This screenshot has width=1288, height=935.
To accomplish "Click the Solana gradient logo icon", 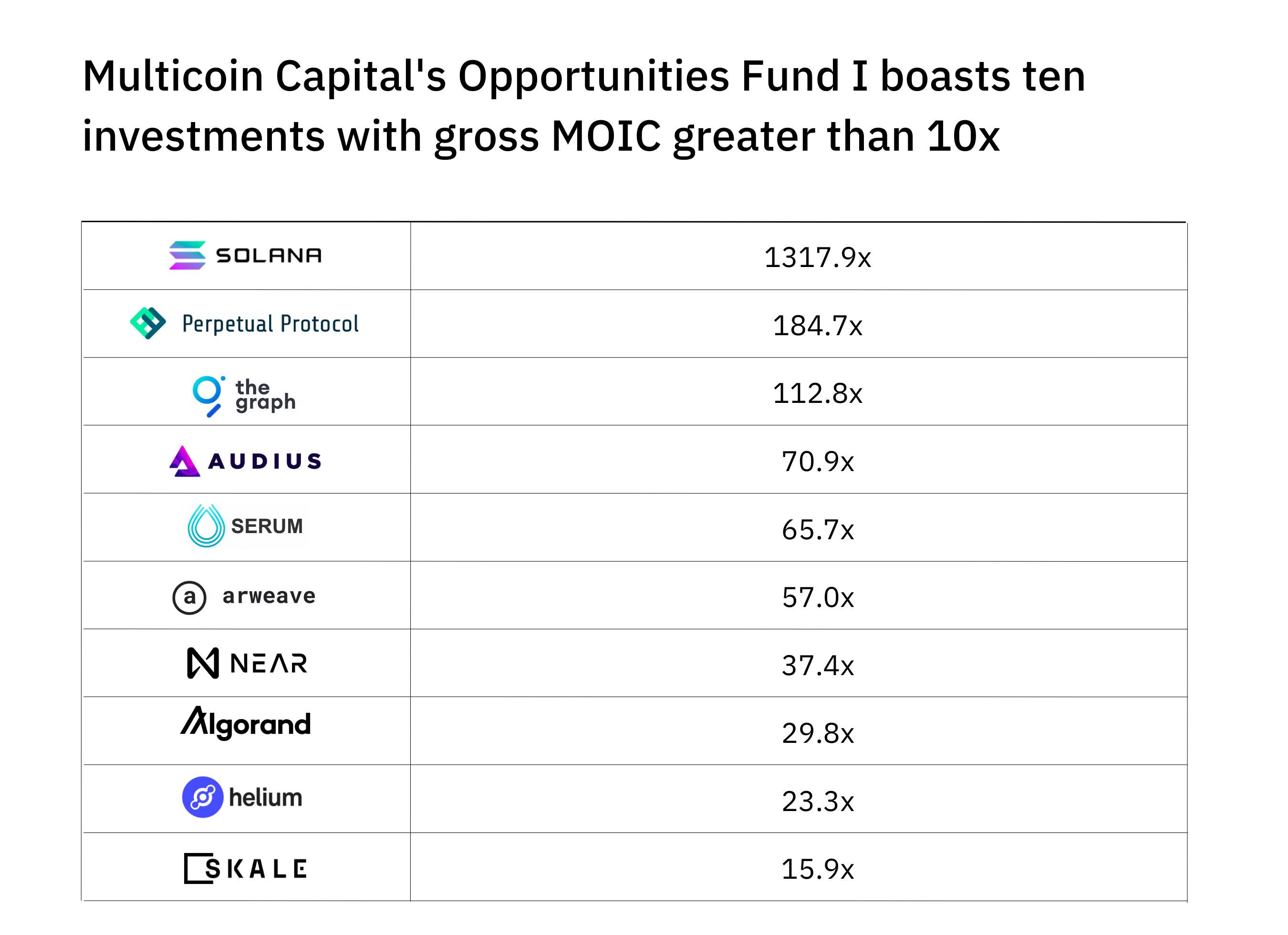I will click(187, 256).
